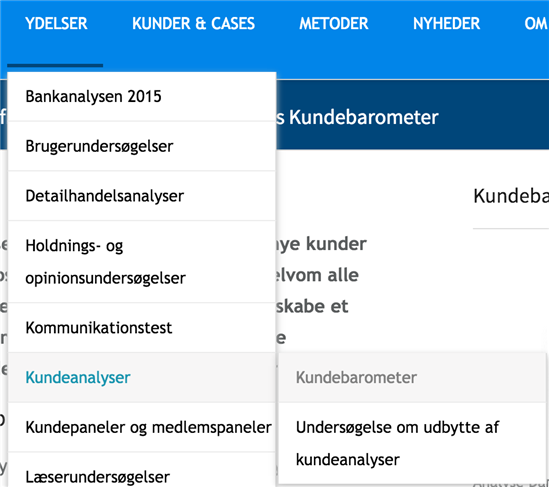Open Holdnings- og opinionsundersøgelser entry
Viewport: 549px width, 487px height.
pyautogui.click(x=142, y=262)
